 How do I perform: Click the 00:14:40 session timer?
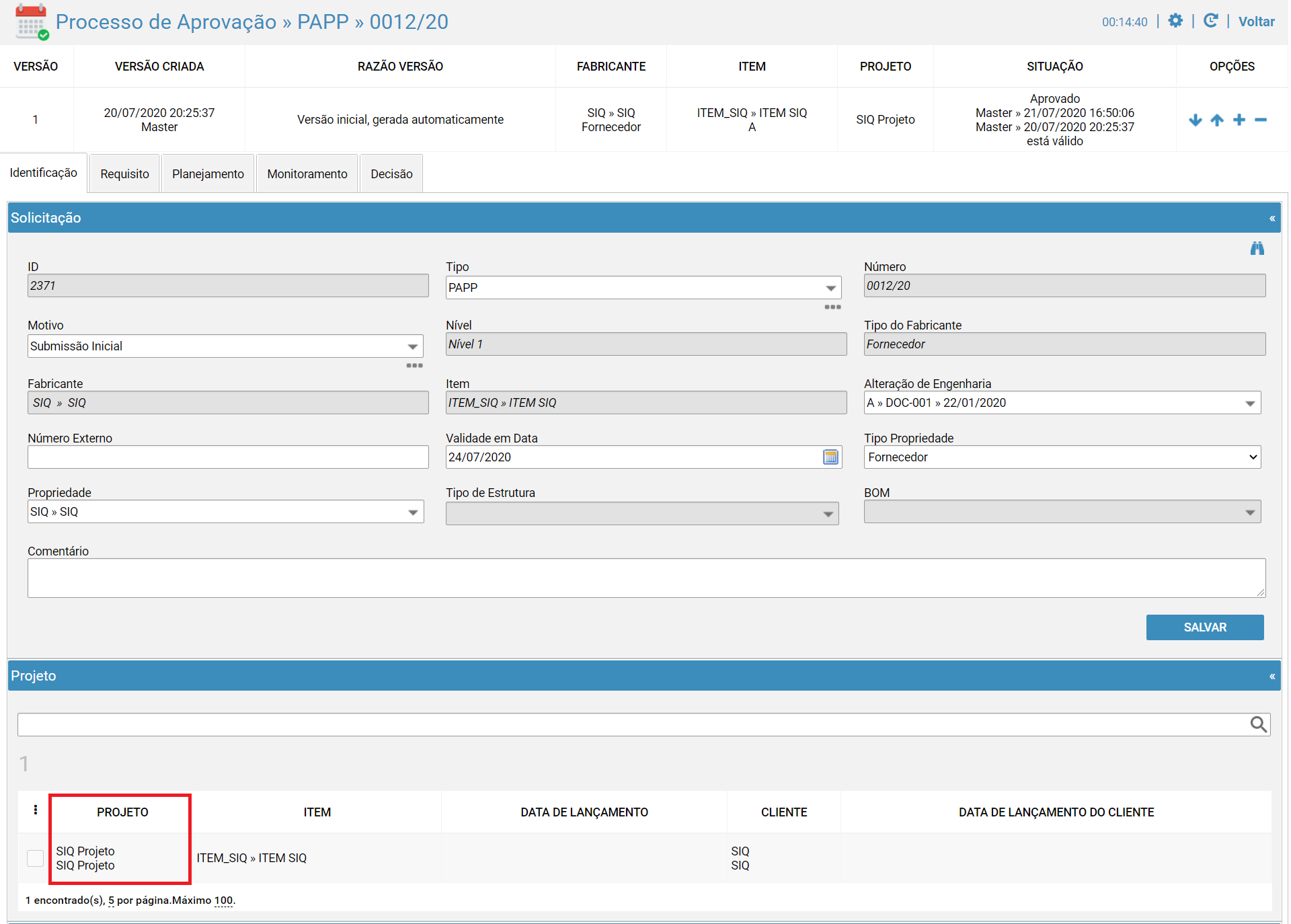pos(1124,22)
